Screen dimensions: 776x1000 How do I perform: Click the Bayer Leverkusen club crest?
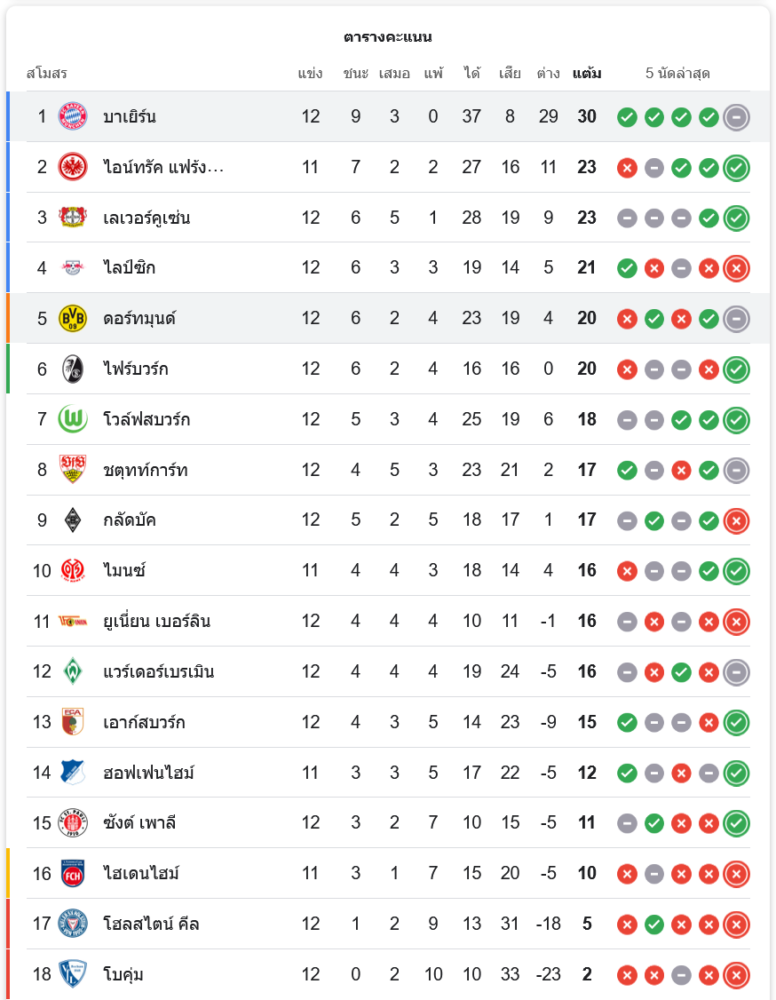click(73, 217)
